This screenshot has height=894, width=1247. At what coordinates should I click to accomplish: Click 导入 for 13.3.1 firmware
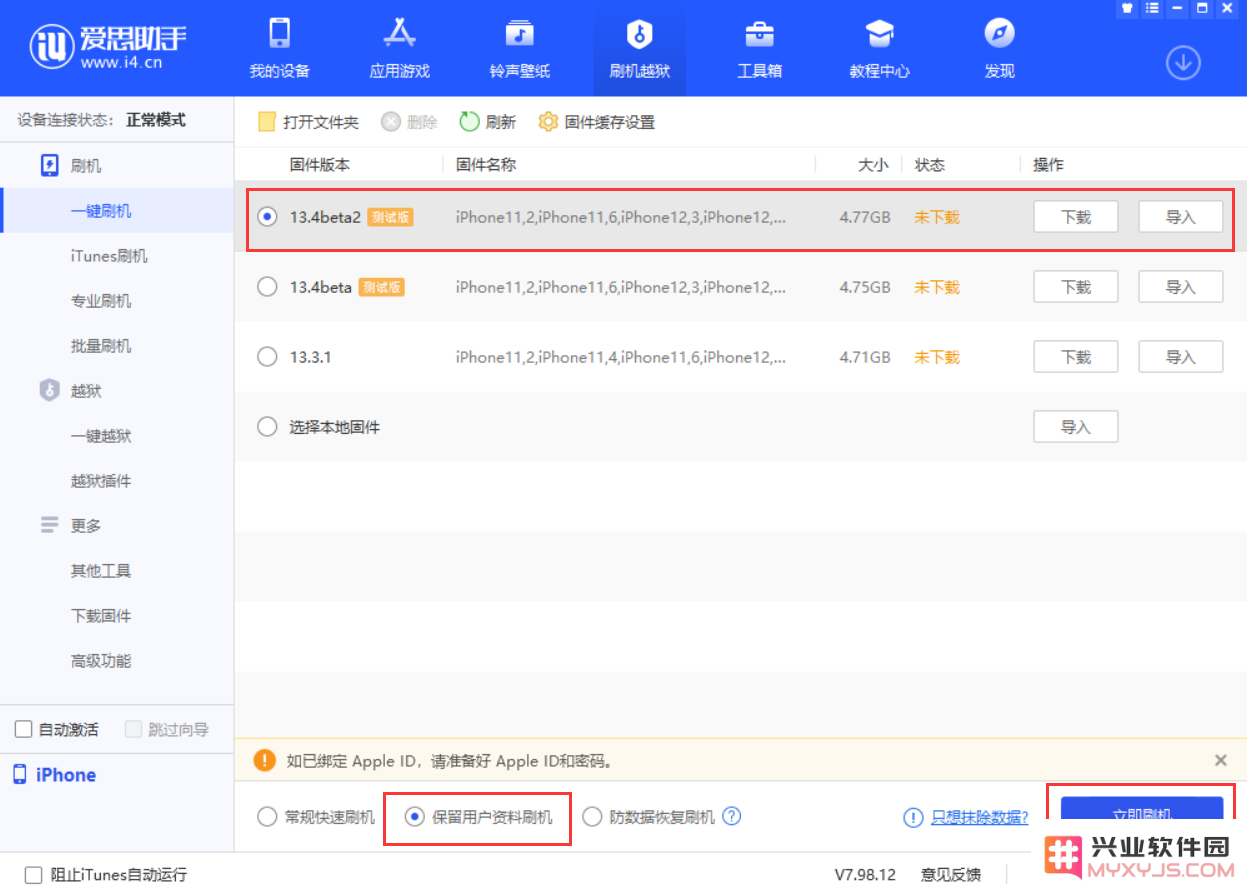(x=1180, y=357)
